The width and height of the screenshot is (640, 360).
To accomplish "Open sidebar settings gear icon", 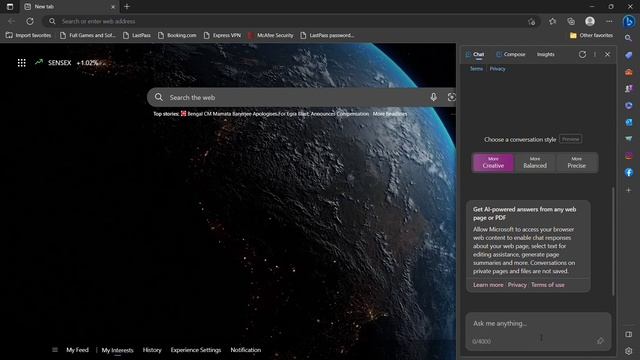I will (629, 351).
